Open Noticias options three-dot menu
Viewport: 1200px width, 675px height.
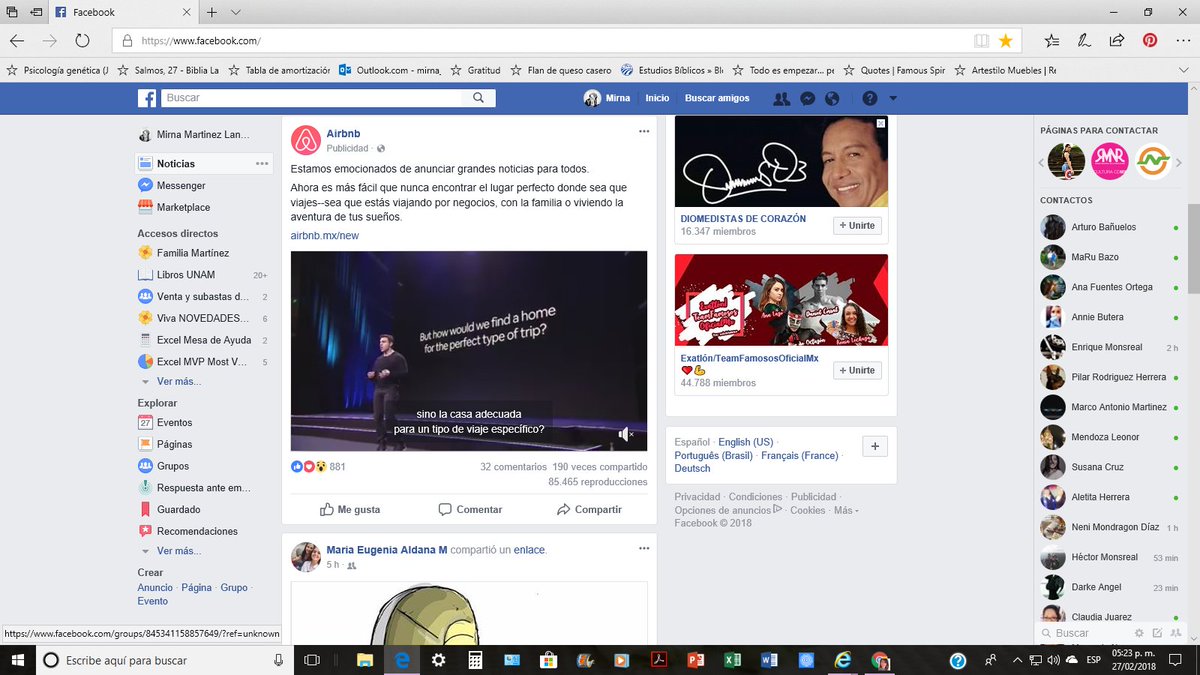click(x=262, y=163)
